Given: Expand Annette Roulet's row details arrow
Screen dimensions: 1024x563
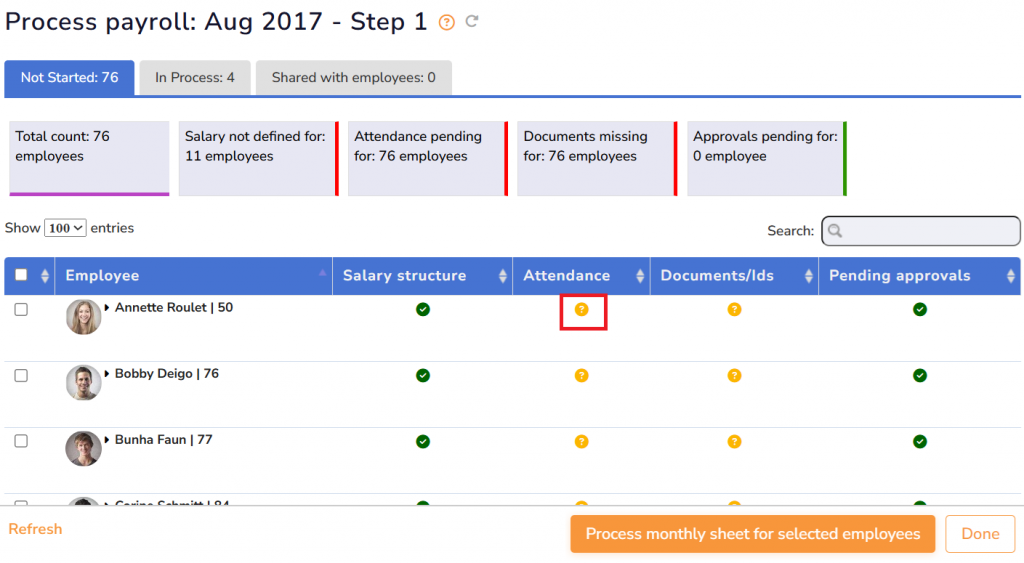Looking at the screenshot, I should coord(108,308).
